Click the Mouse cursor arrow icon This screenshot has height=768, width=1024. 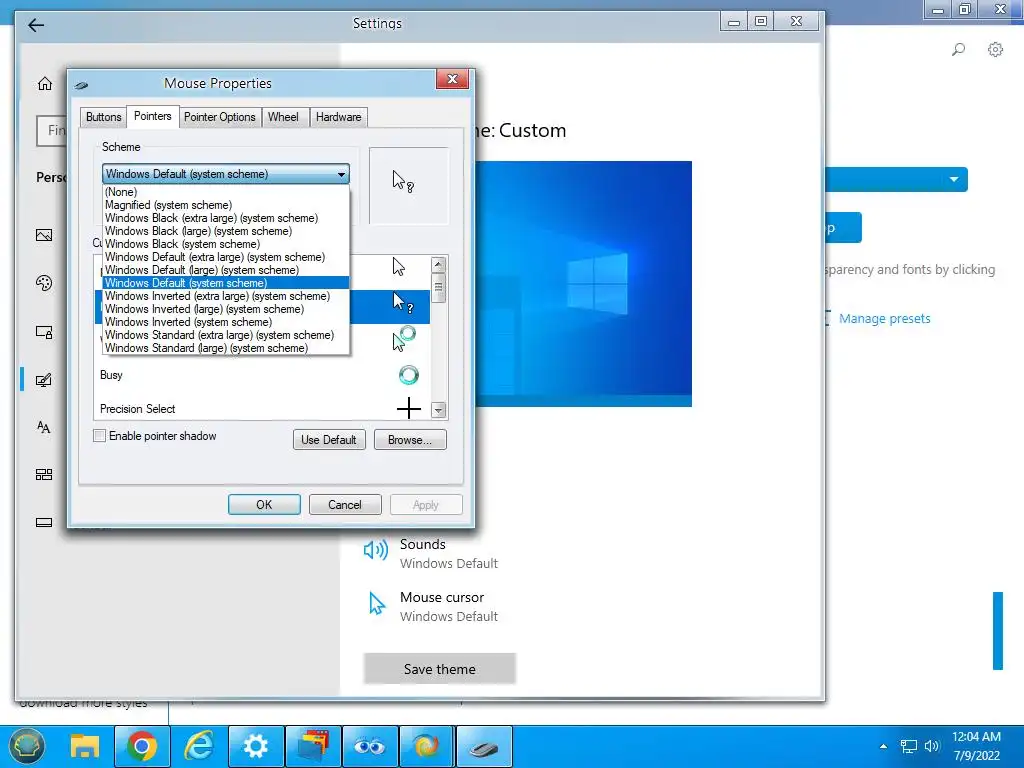click(377, 603)
